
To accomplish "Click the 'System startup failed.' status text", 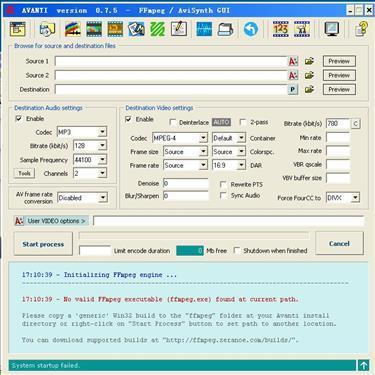I will 46,365.
